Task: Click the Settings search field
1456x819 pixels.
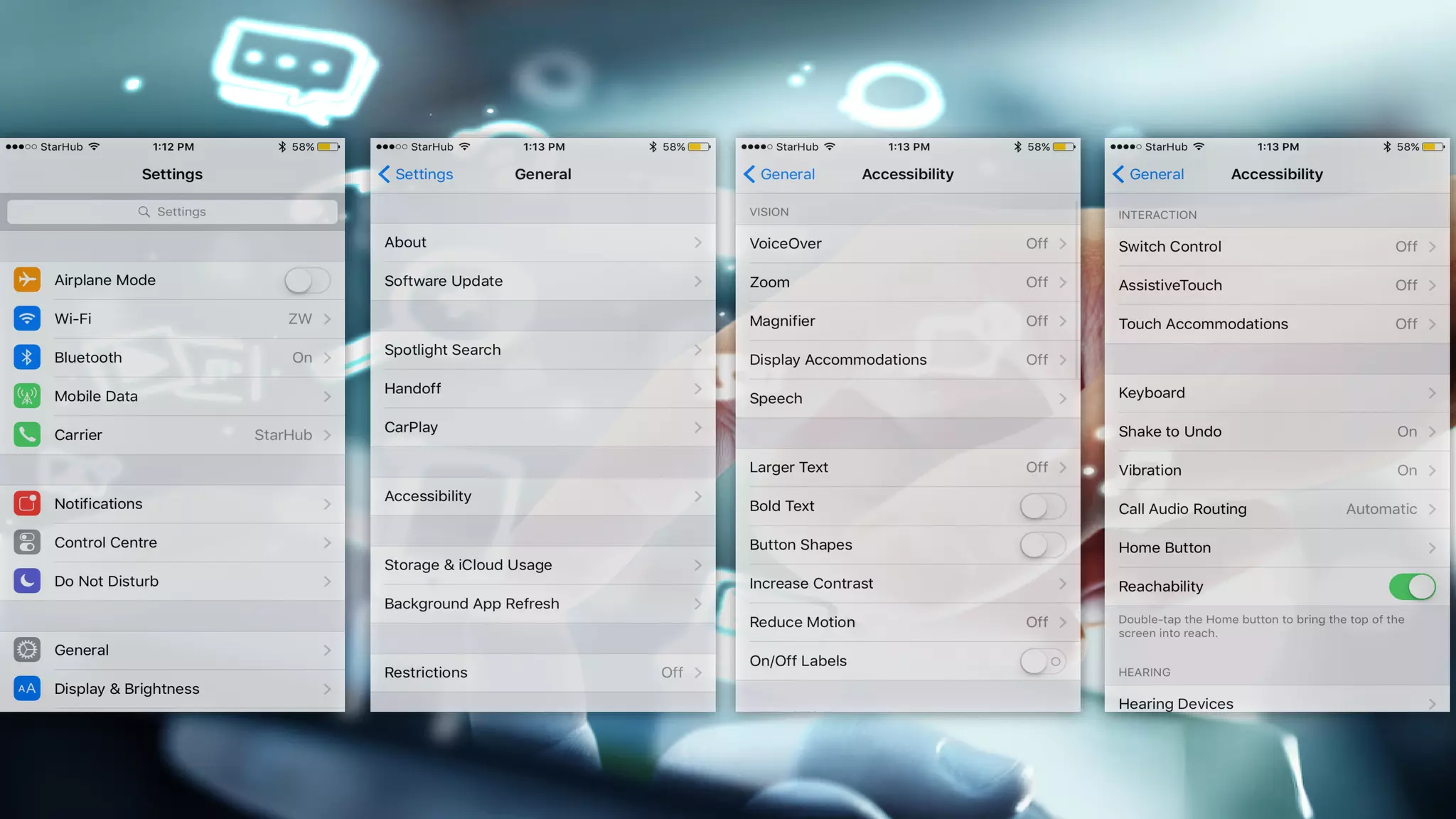Action: pyautogui.click(x=172, y=212)
